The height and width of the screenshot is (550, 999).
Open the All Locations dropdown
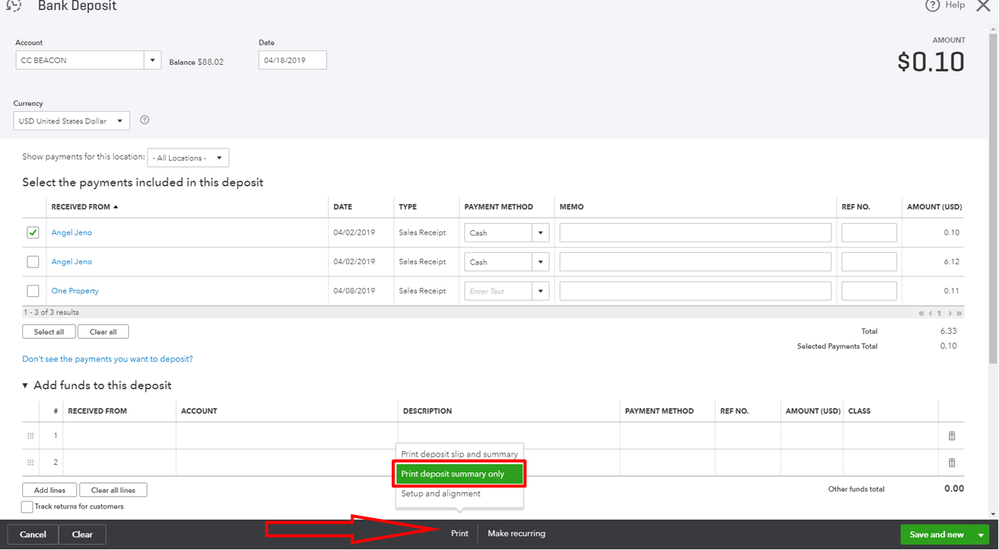click(x=219, y=158)
